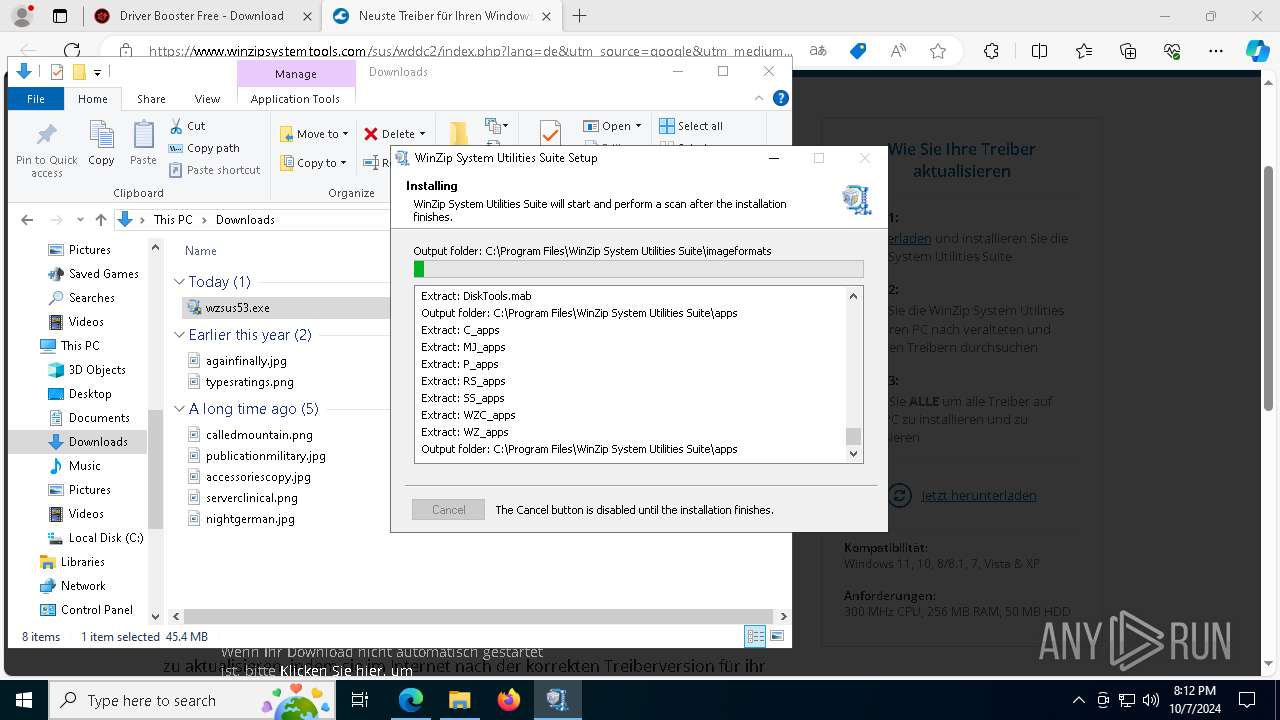The image size is (1280, 720).
Task: Click the taskbar search box
Action: pos(192,700)
